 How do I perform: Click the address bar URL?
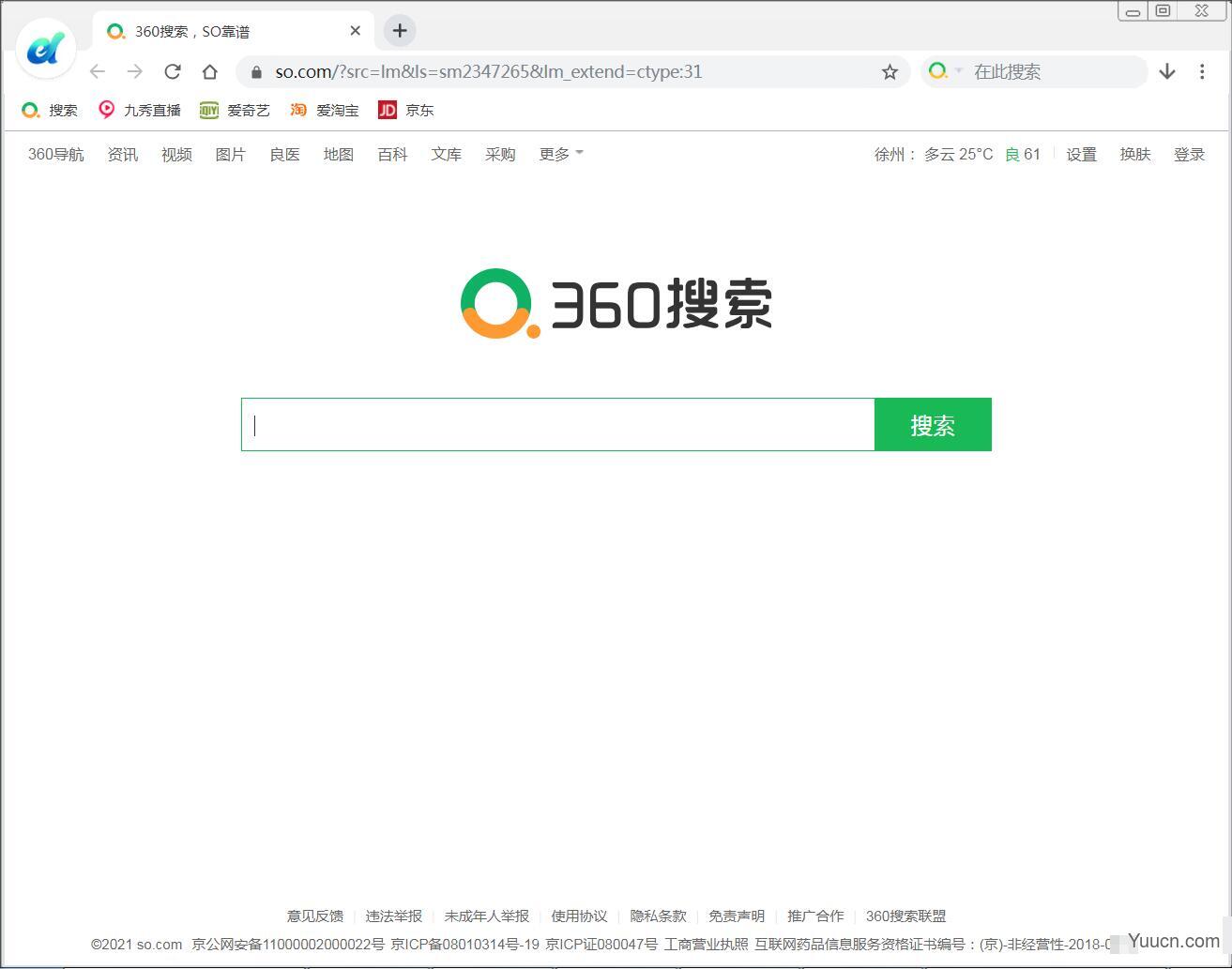[x=488, y=72]
